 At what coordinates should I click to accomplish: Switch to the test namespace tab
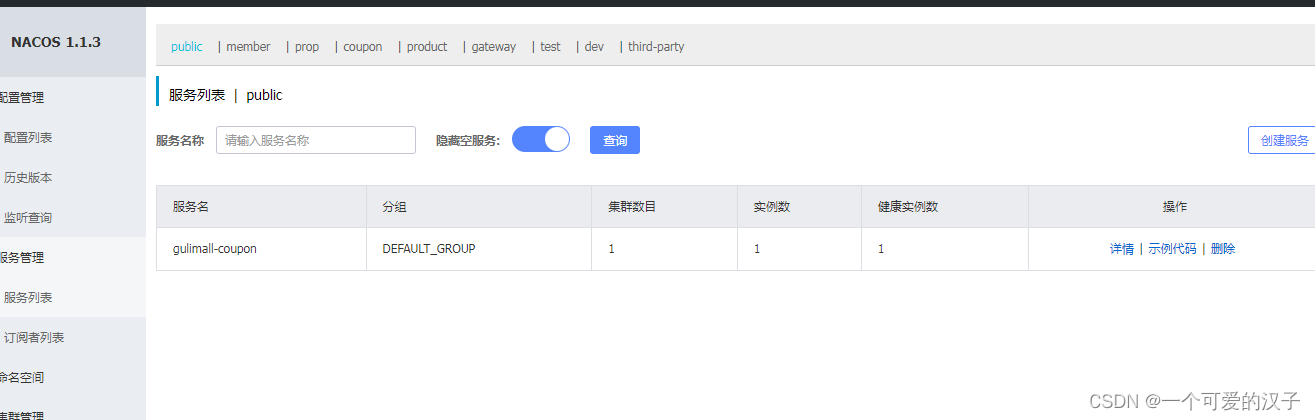(x=550, y=47)
